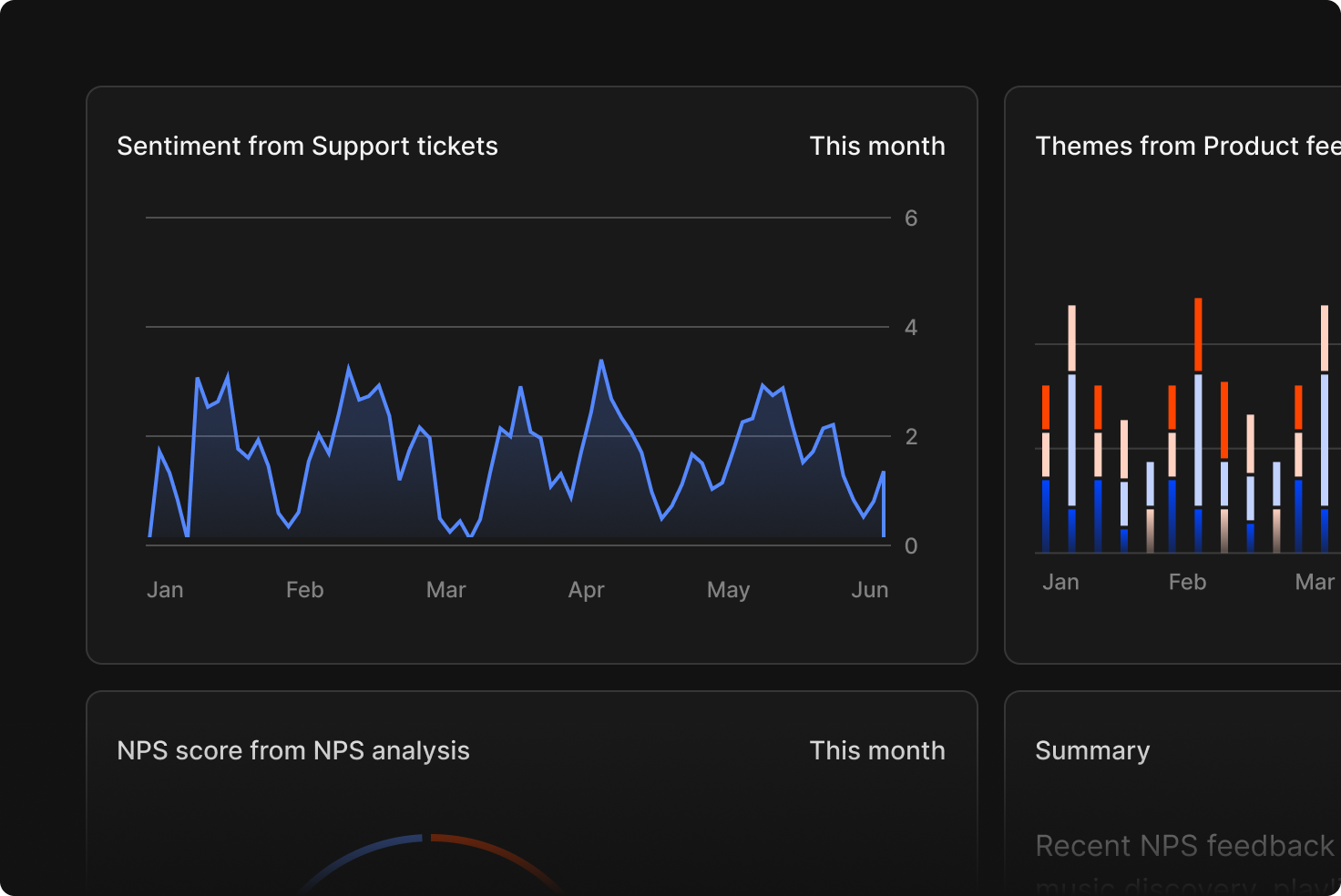The width and height of the screenshot is (1341, 896).
Task: Click the 4 value on sentiment y-axis
Action: coord(910,328)
